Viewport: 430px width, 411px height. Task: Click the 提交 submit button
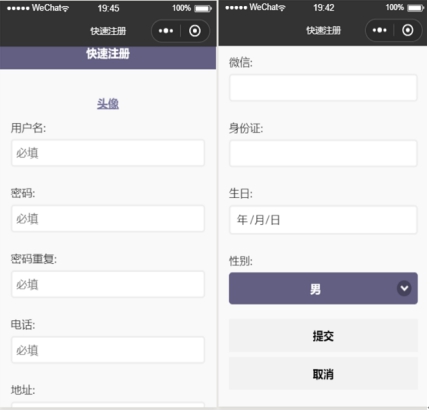(x=323, y=336)
